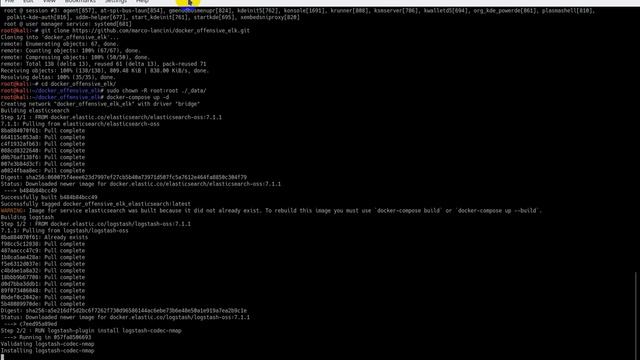Screen dimensions: 640x360
Task: Click the "remote: Compressing objects" line
Action: tap(75, 57)
